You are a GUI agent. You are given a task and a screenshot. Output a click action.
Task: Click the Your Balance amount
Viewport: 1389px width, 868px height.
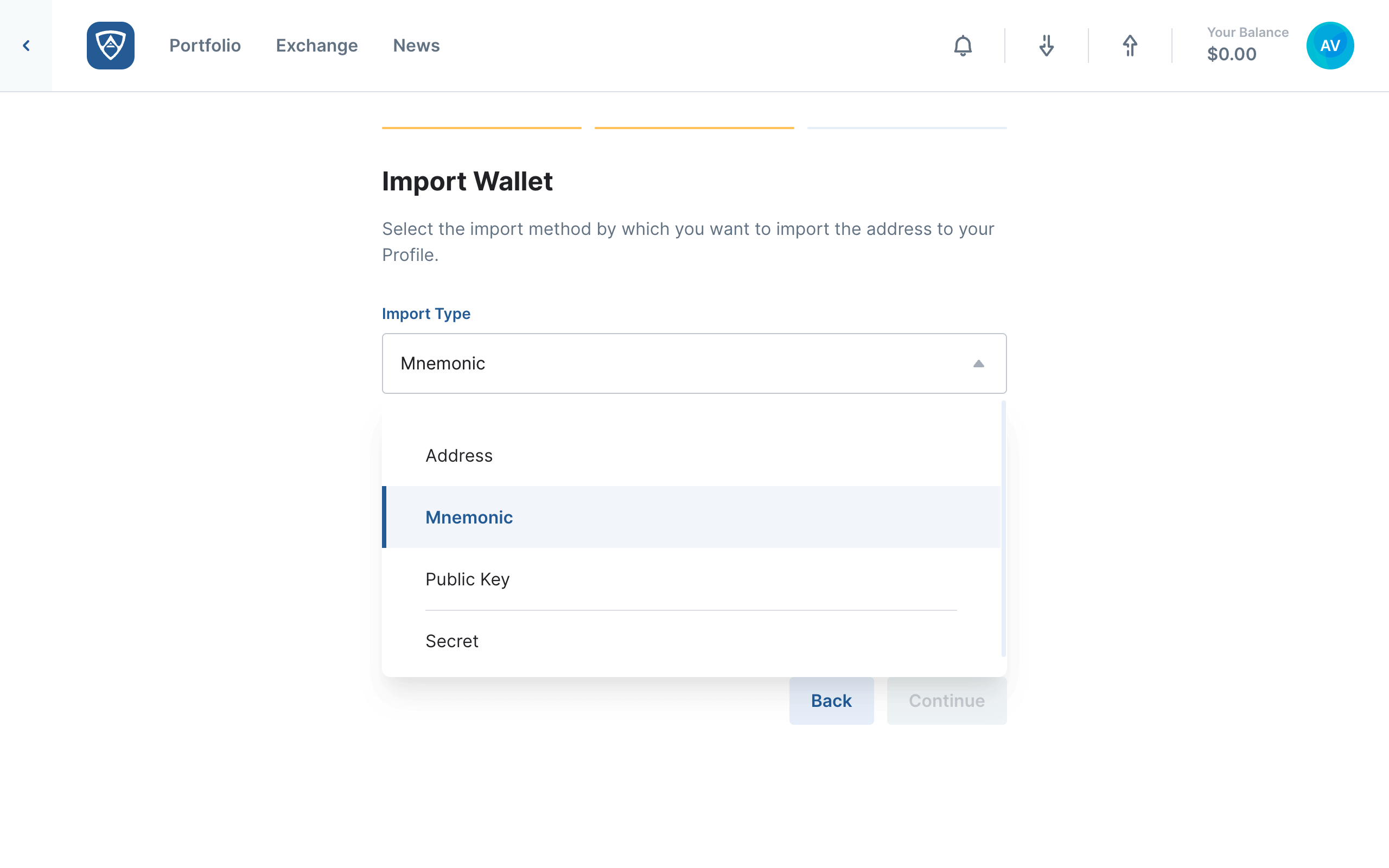click(x=1232, y=54)
